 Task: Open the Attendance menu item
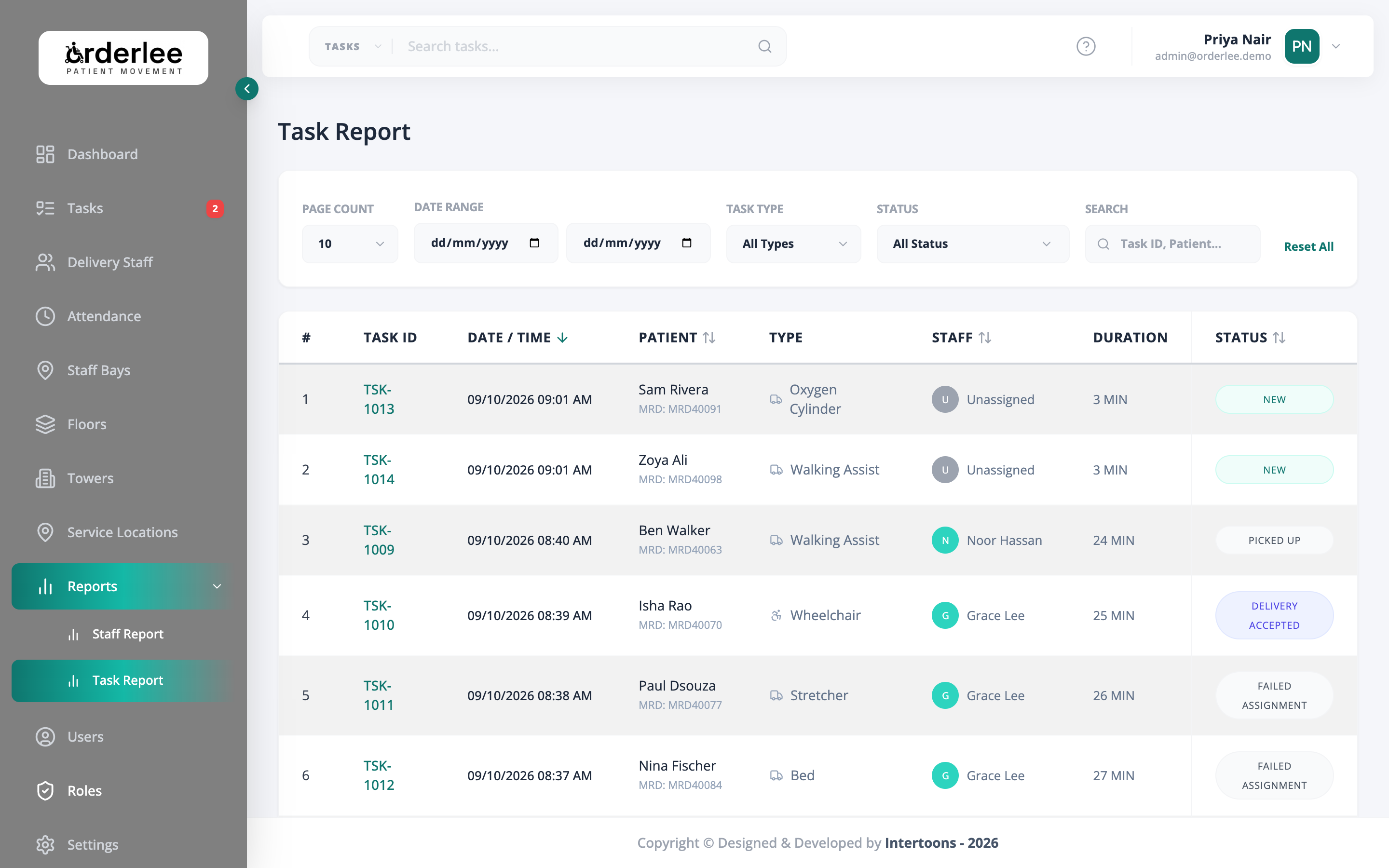(123, 316)
